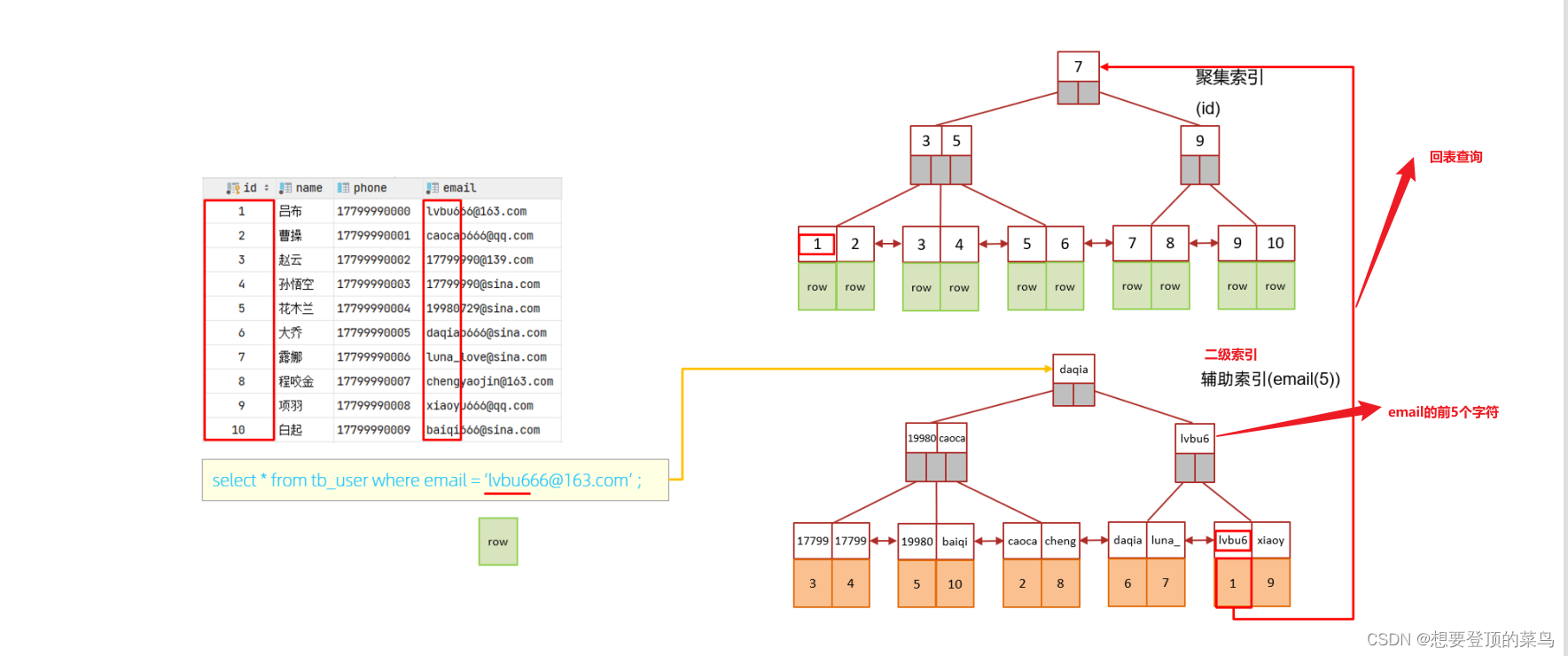Click id cell 10 in the data table

[x=238, y=430]
